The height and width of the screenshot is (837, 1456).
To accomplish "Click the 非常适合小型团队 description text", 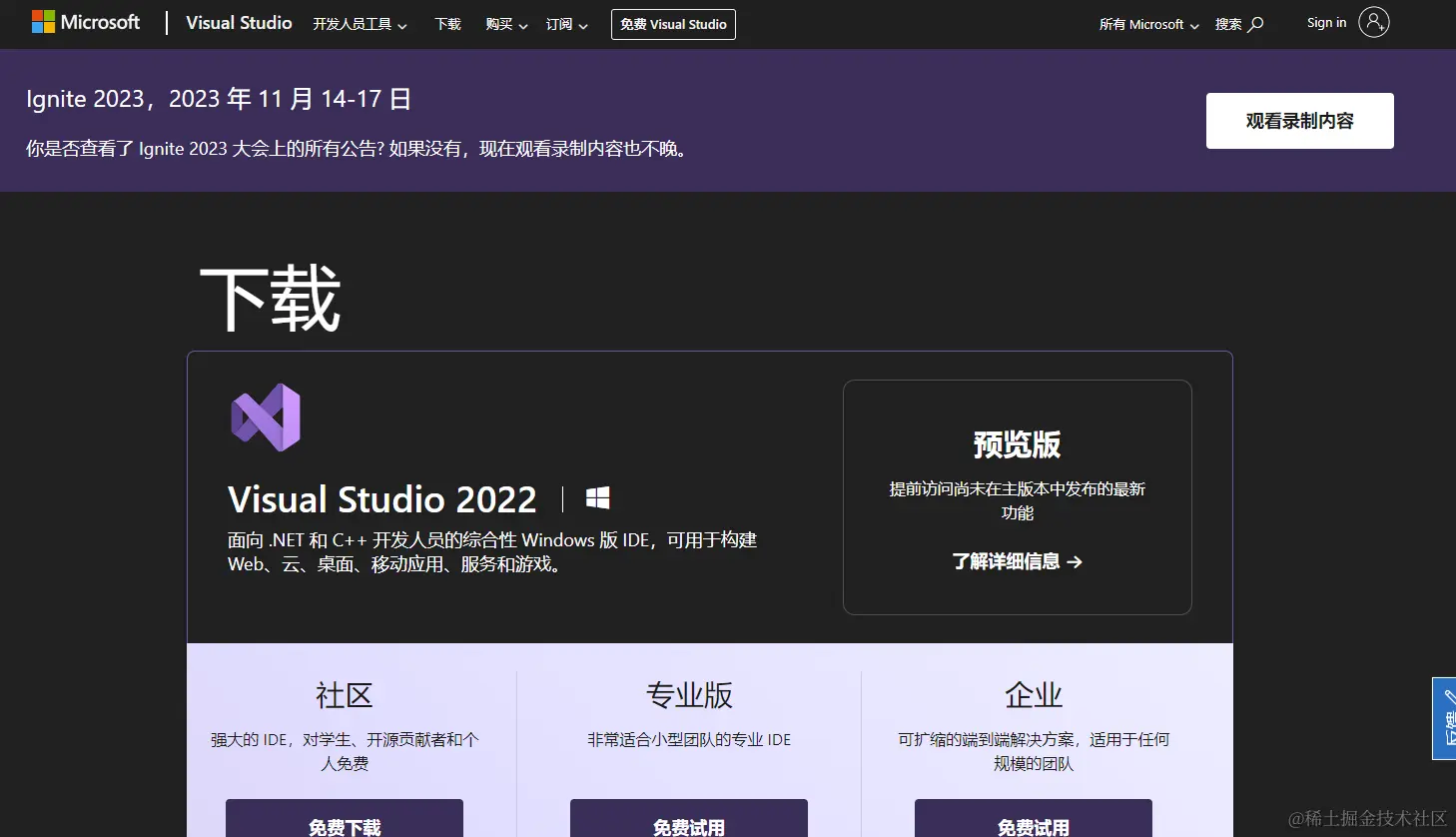I will (689, 740).
